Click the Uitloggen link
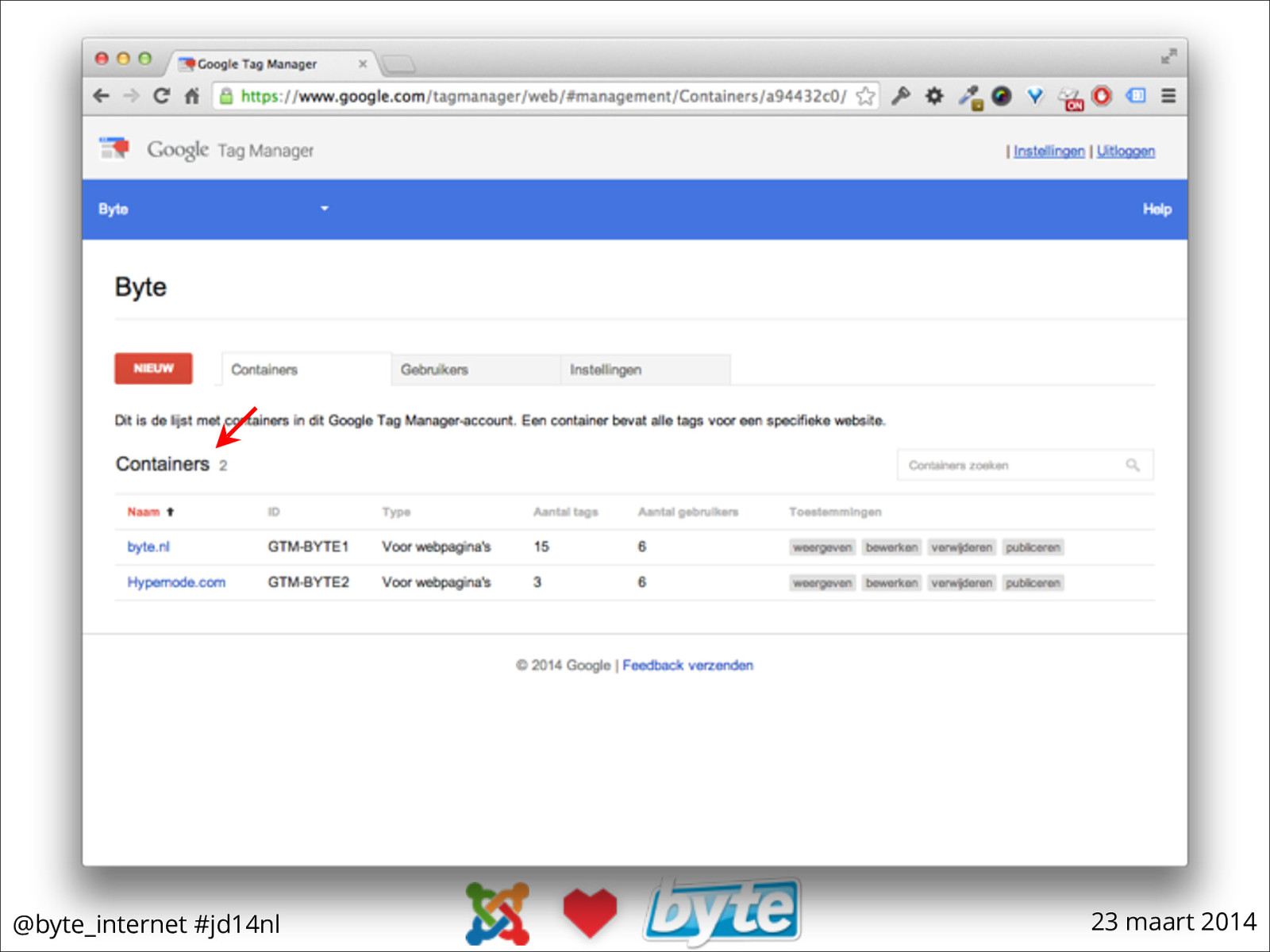The image size is (1270, 952). click(1126, 151)
